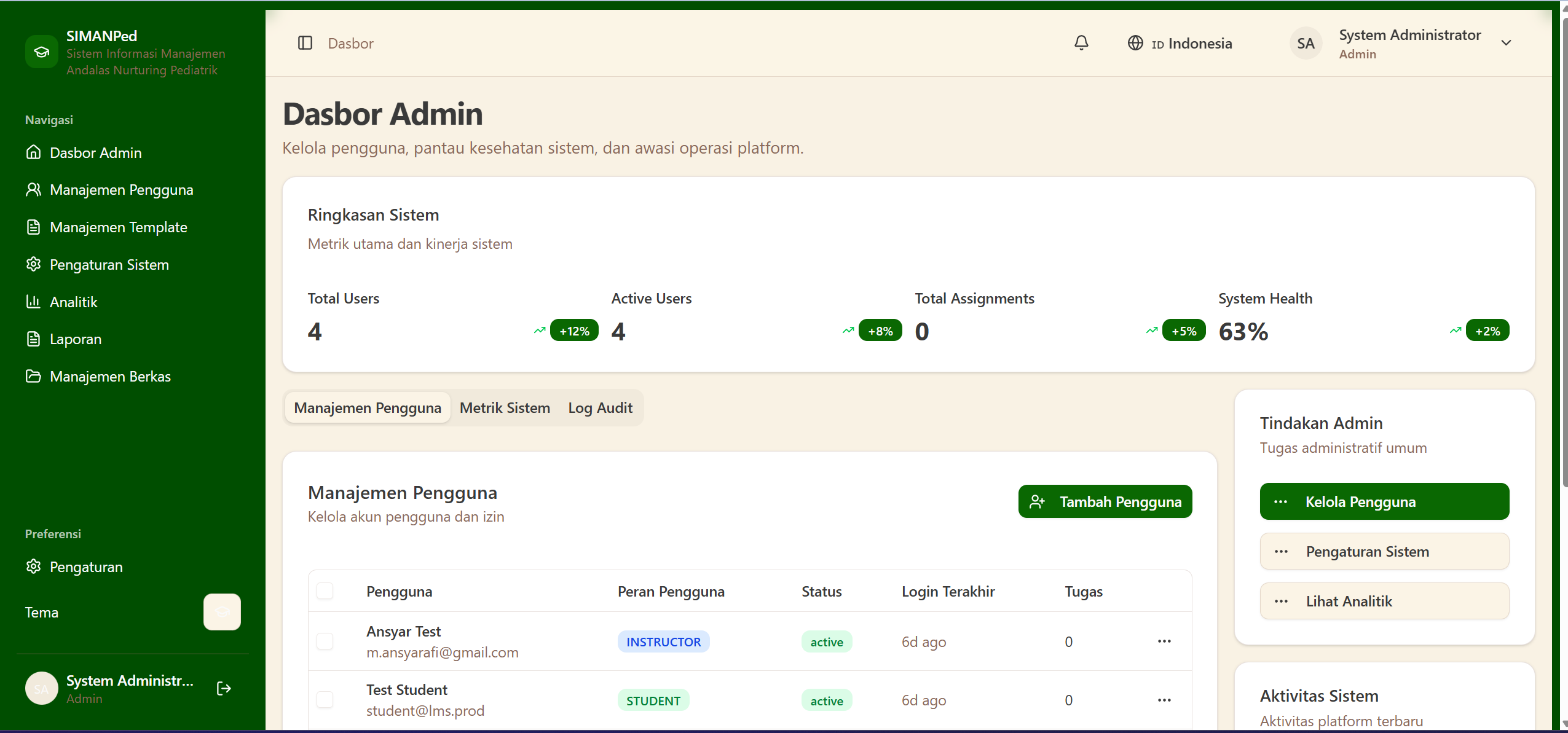Select the Test Student row checkbox
1568x733 pixels.
point(325,700)
